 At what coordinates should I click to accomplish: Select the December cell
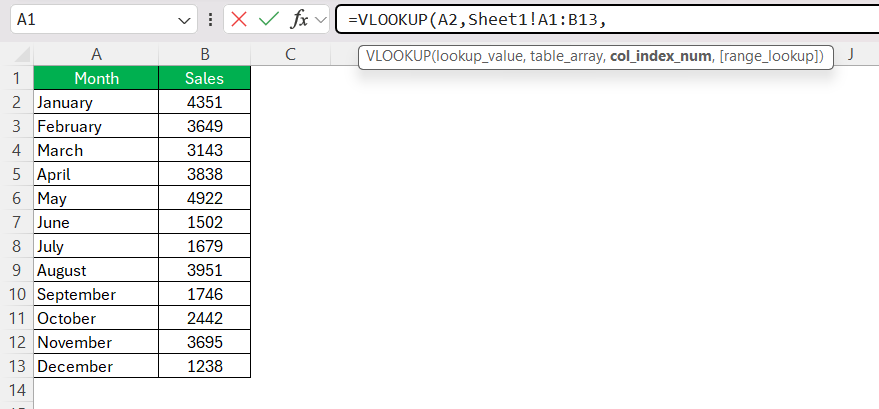(96, 366)
